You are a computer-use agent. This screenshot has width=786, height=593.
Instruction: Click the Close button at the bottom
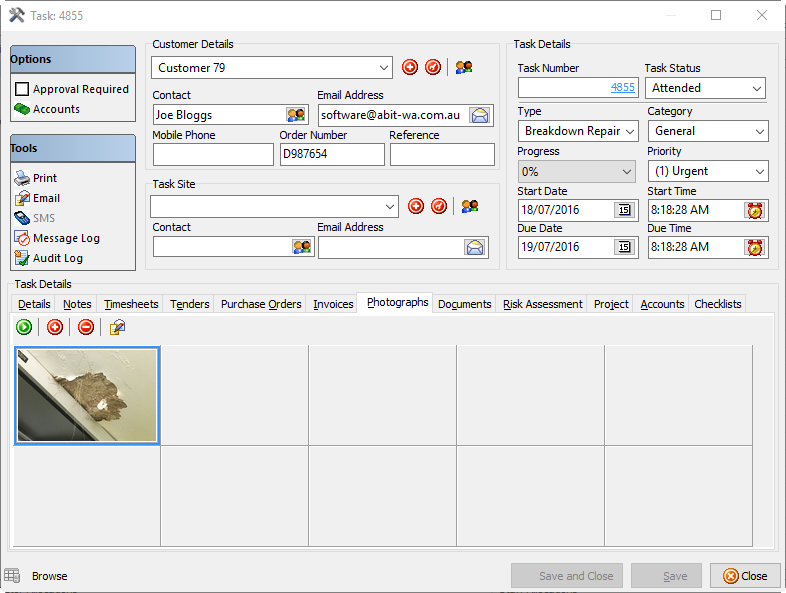point(745,576)
